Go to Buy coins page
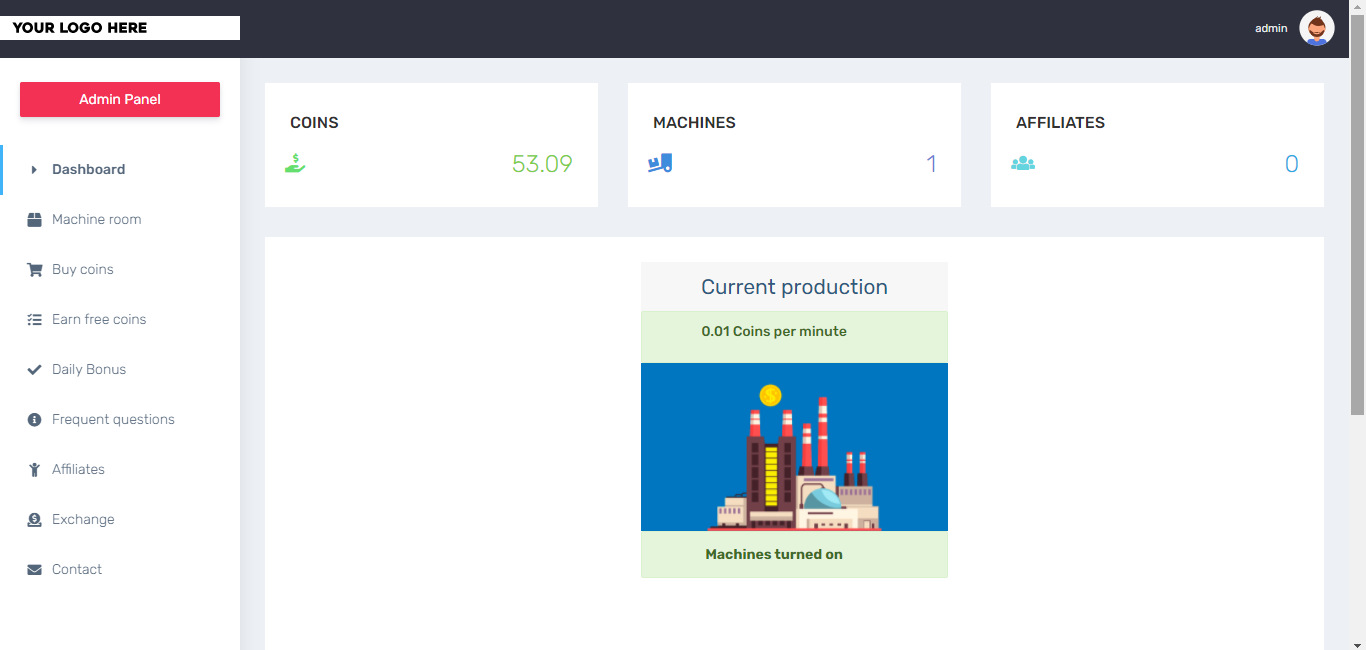This screenshot has width=1366, height=650. click(120, 270)
